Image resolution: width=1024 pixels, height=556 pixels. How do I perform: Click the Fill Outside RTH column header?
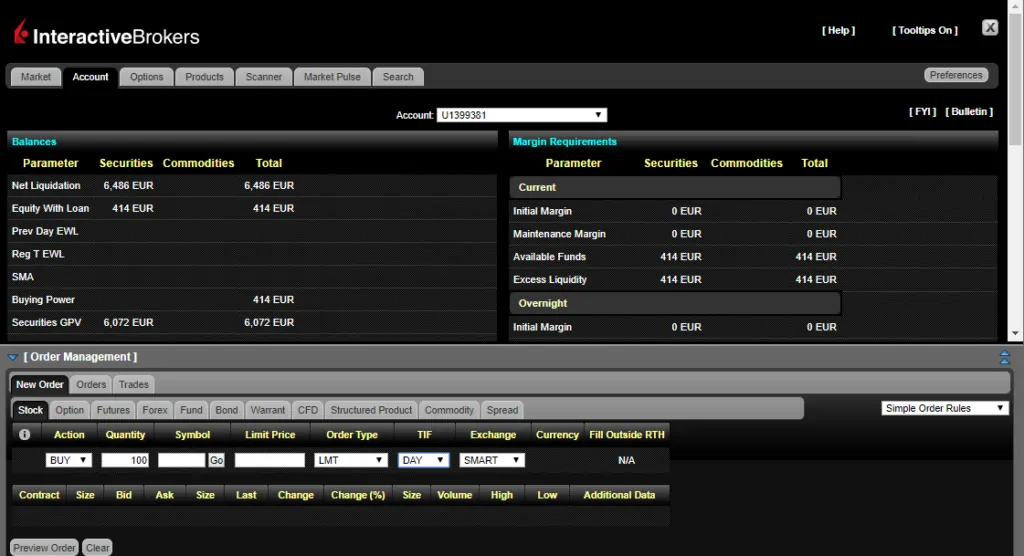pos(626,434)
